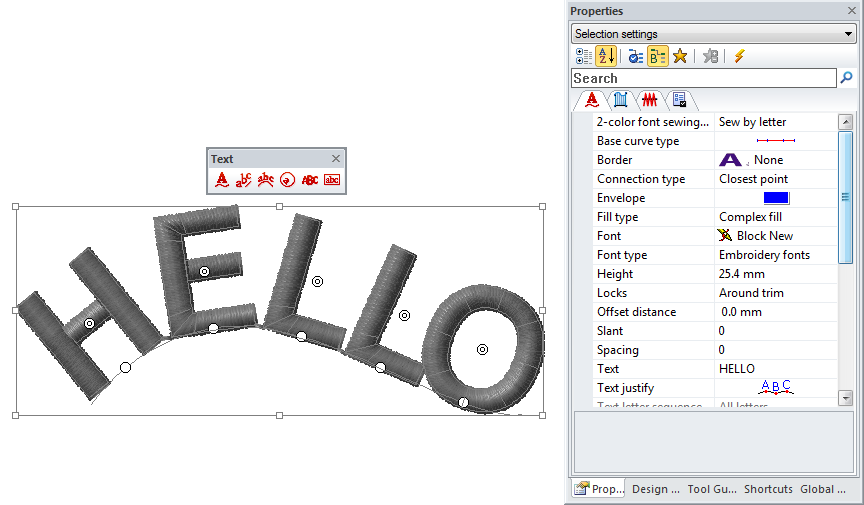Click the bold 'ABC' text tool icon
The height and width of the screenshot is (505, 864).
[x=310, y=180]
